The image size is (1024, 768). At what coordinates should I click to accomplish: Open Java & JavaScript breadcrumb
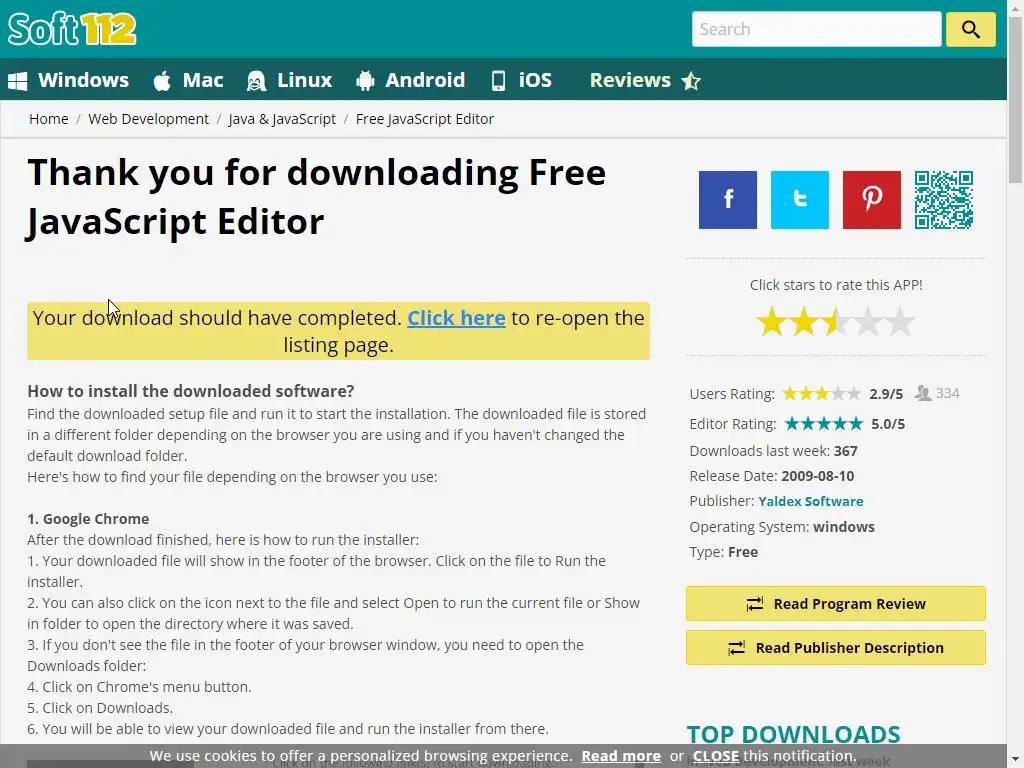(282, 119)
